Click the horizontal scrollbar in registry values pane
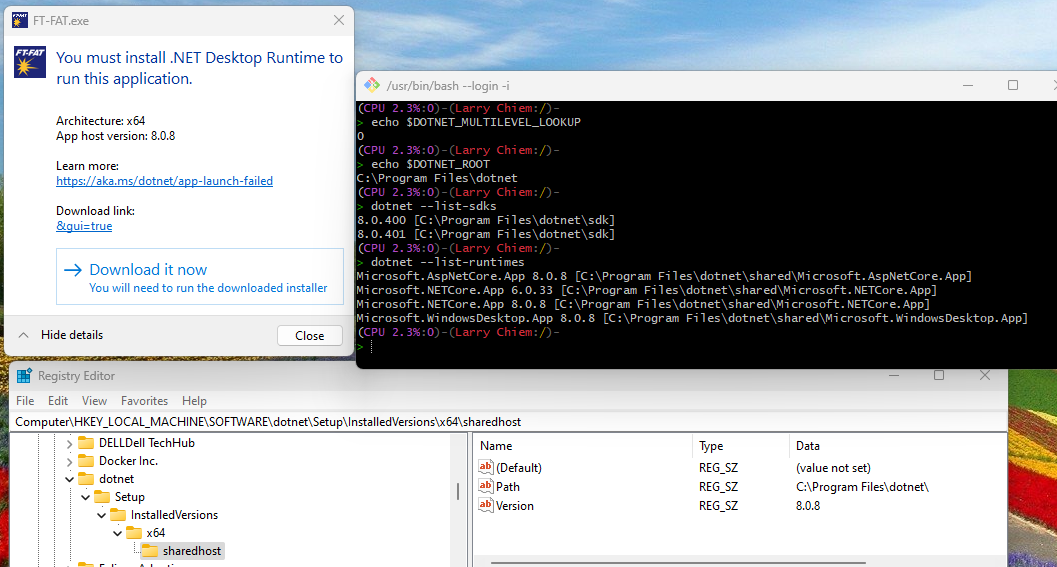 point(677,562)
